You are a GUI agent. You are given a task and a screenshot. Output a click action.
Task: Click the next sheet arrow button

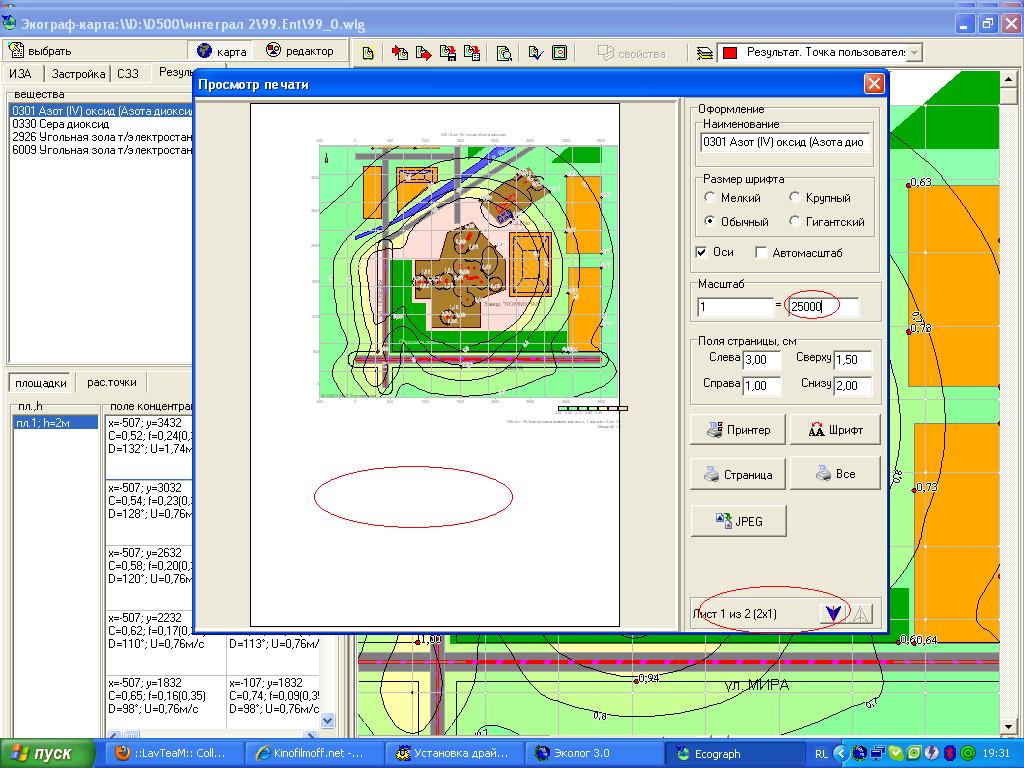pyautogui.click(x=832, y=613)
